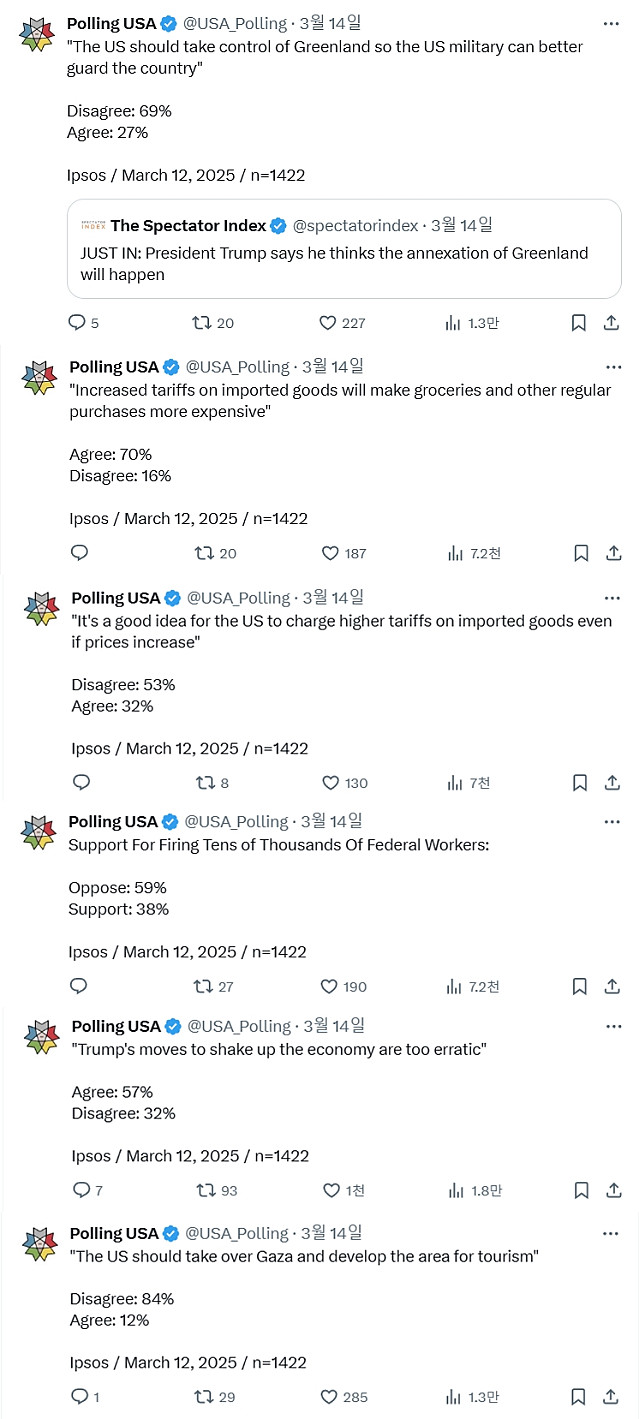
Task: Open The Spectator Index profile name
Action: (x=189, y=226)
